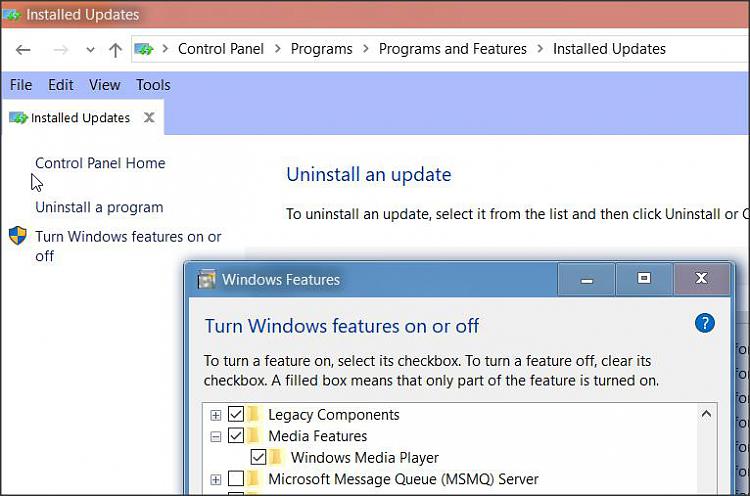Open the Tools menu
This screenshot has height=496, width=750.
click(153, 85)
